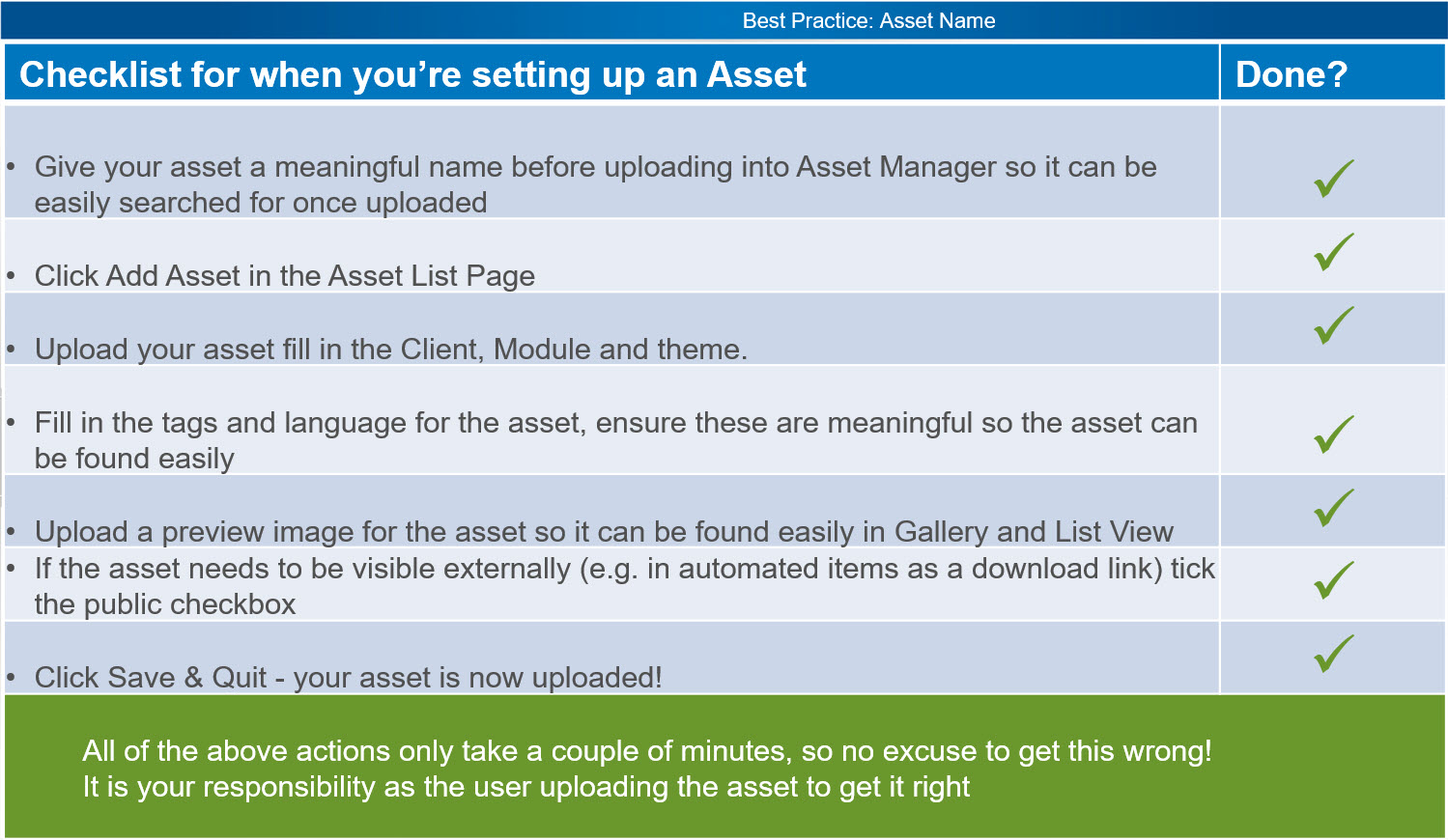Select the Click Add Asset in Asset List Page line
The height and width of the screenshot is (840, 1448).
(284, 276)
